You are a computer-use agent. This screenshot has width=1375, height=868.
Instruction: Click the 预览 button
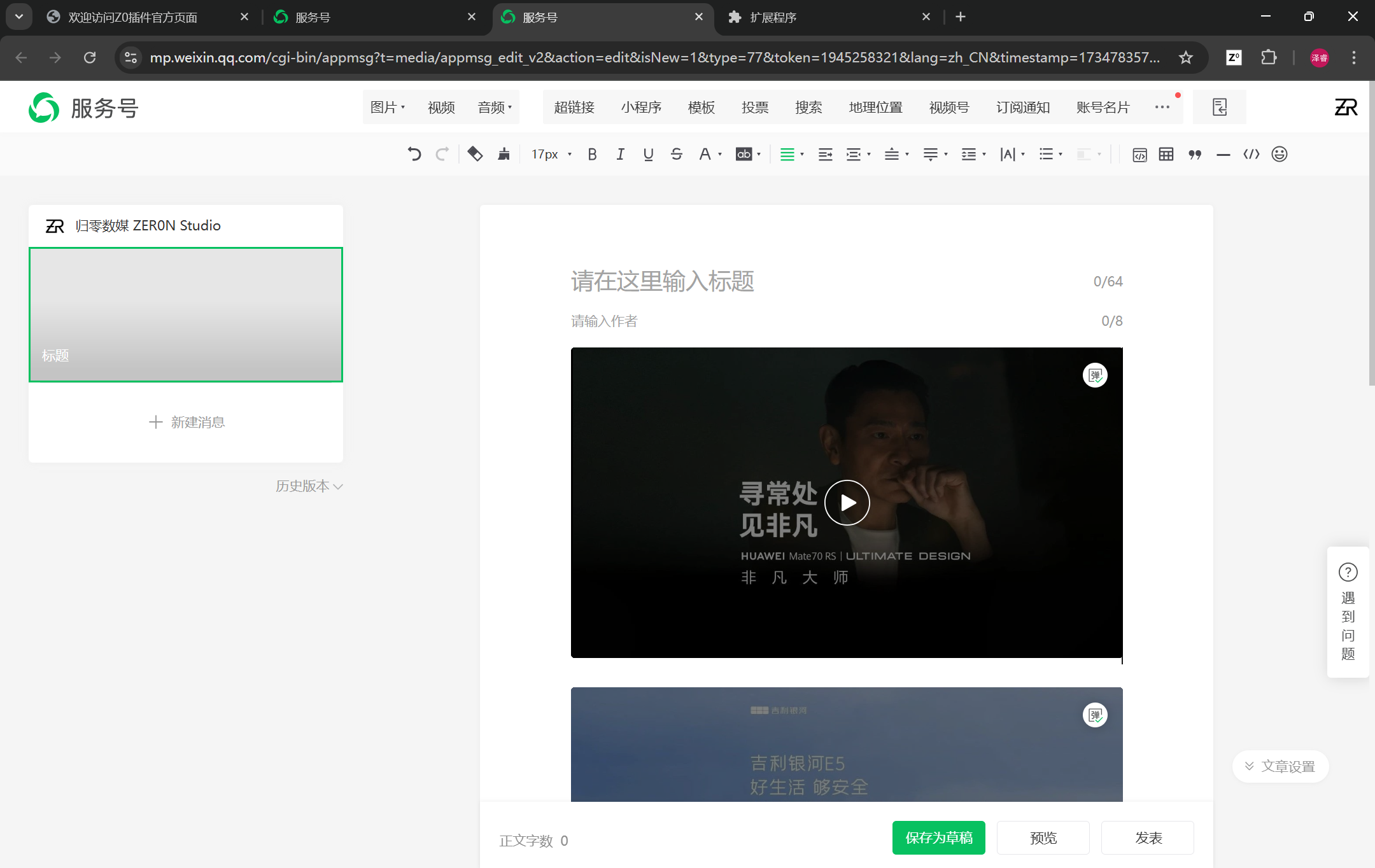click(x=1043, y=837)
